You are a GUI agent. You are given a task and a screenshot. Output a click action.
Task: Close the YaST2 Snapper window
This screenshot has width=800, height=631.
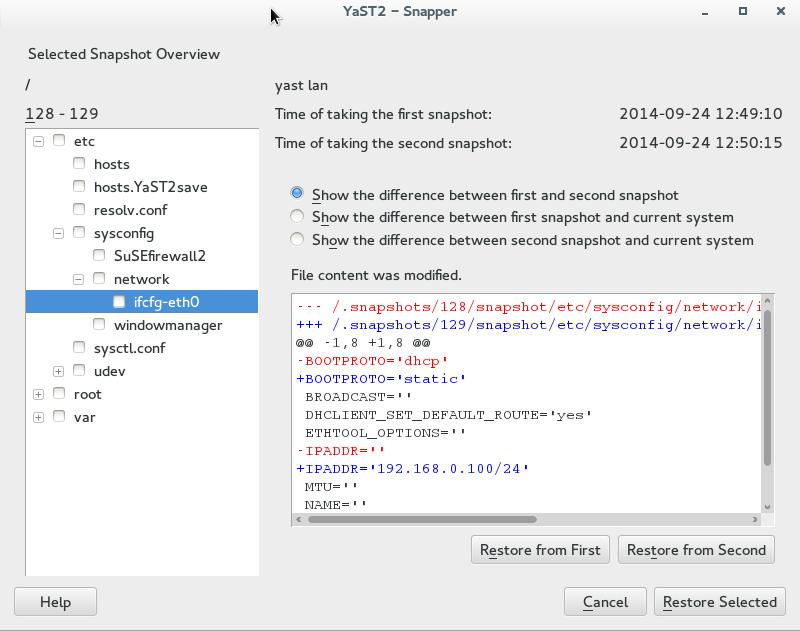(x=781, y=11)
